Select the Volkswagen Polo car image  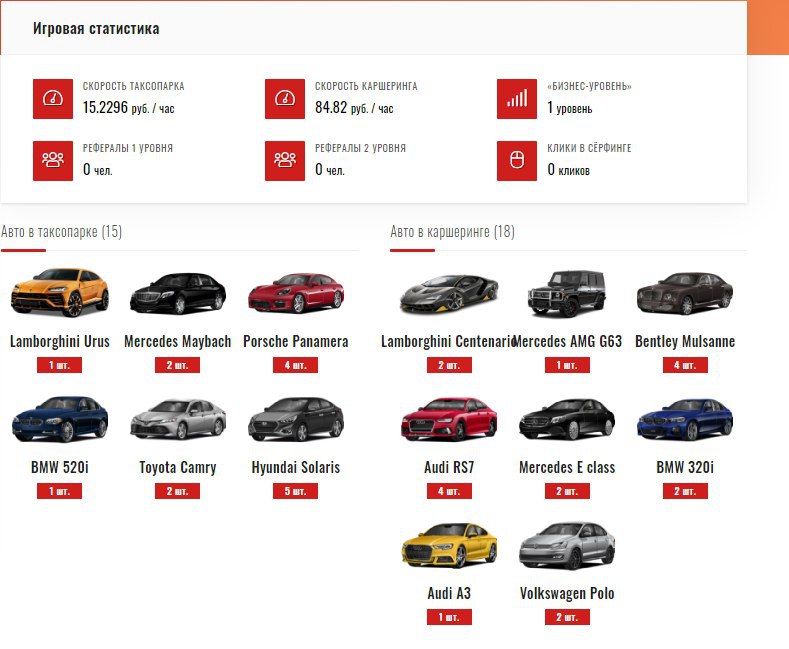(x=567, y=546)
